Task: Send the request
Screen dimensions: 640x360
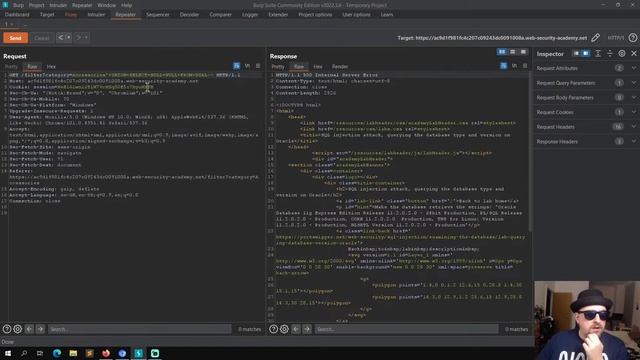Action: click(16, 38)
